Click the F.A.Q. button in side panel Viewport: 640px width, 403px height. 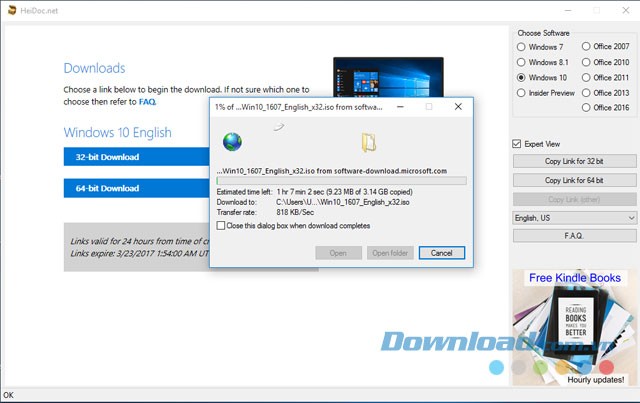(574, 236)
